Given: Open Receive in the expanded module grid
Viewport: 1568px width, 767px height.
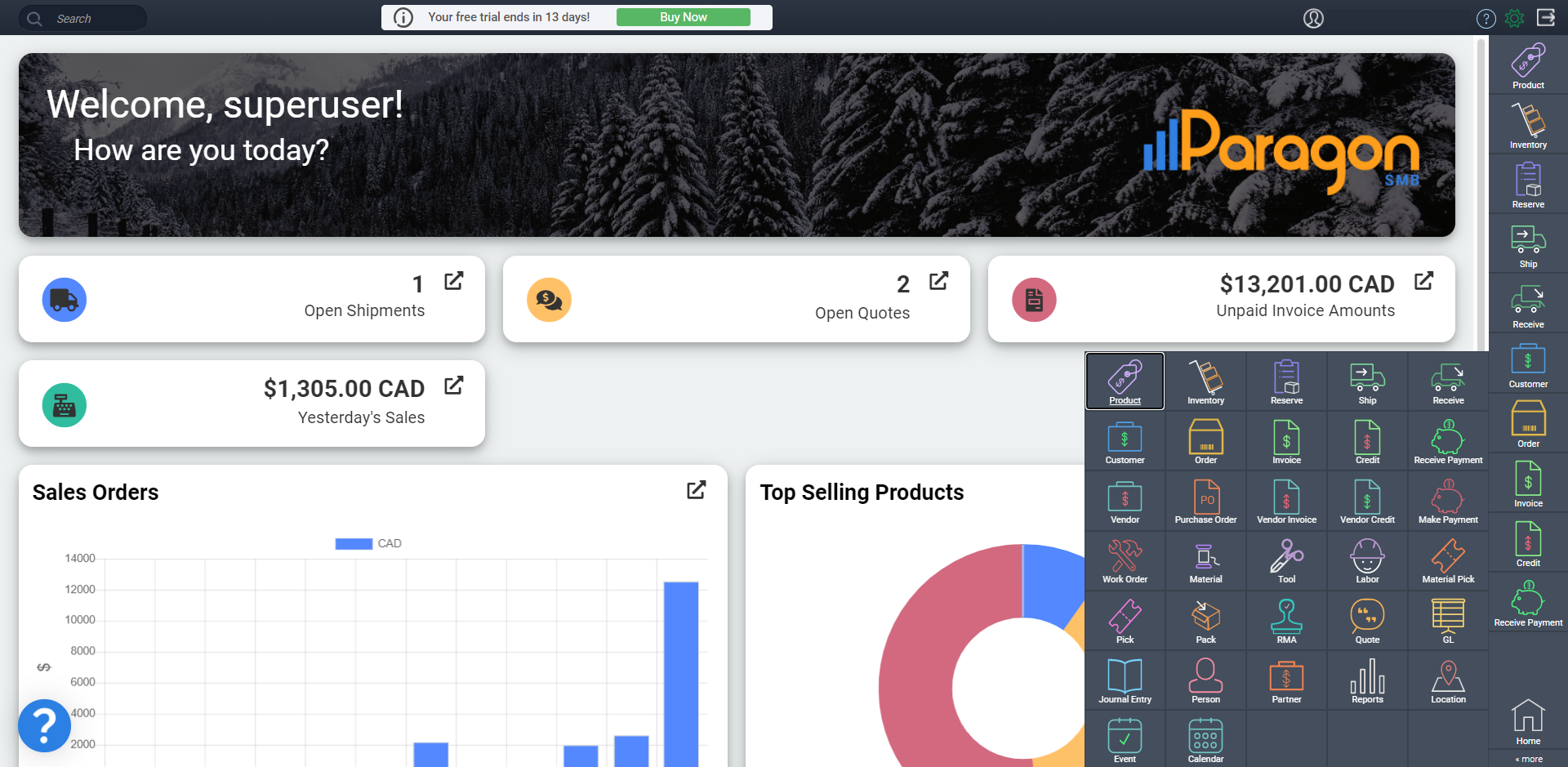Looking at the screenshot, I should pyautogui.click(x=1448, y=381).
